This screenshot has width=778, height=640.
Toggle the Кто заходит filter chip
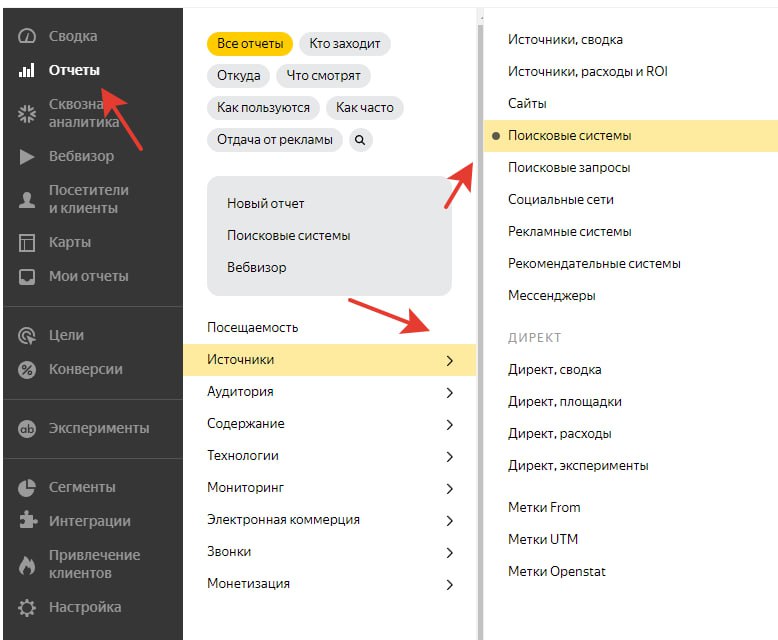click(x=345, y=44)
